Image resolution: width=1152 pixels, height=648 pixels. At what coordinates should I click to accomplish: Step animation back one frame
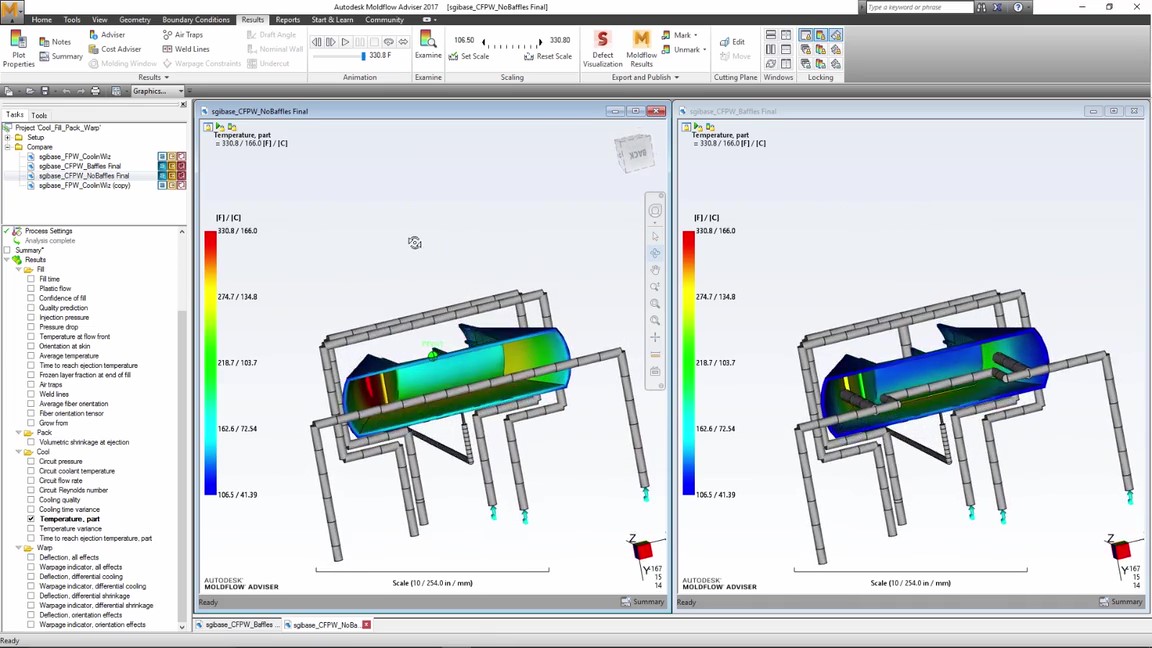[317, 42]
